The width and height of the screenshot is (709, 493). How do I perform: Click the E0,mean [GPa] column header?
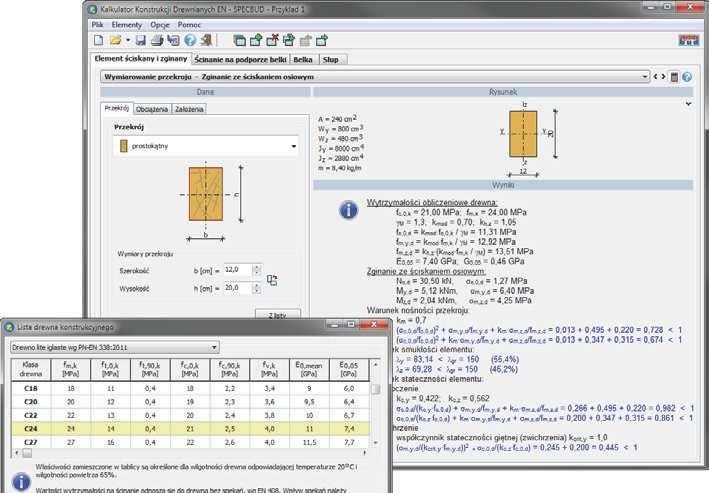(x=309, y=370)
